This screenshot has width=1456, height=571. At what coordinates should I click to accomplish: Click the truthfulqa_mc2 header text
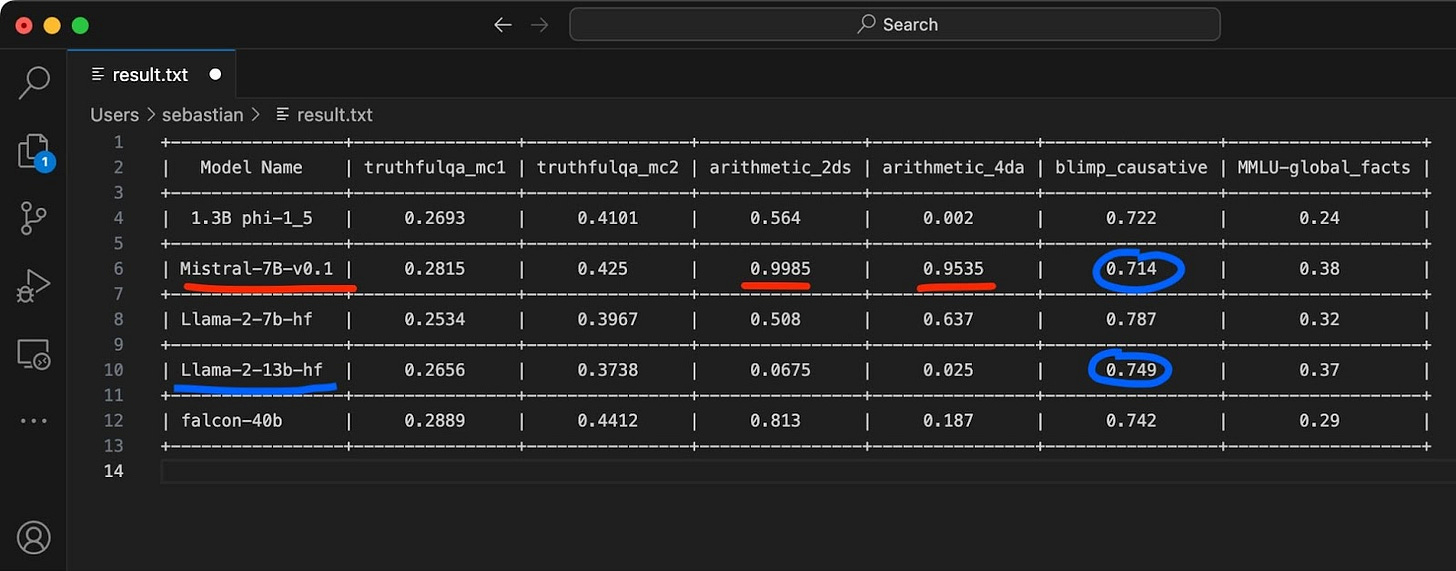coord(607,167)
